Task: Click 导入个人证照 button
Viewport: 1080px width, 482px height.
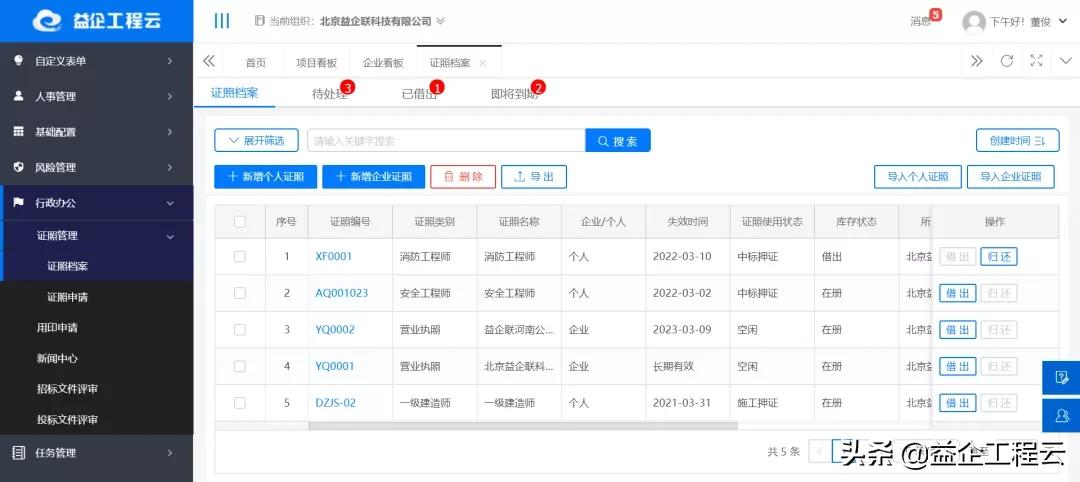Action: pyautogui.click(x=917, y=176)
